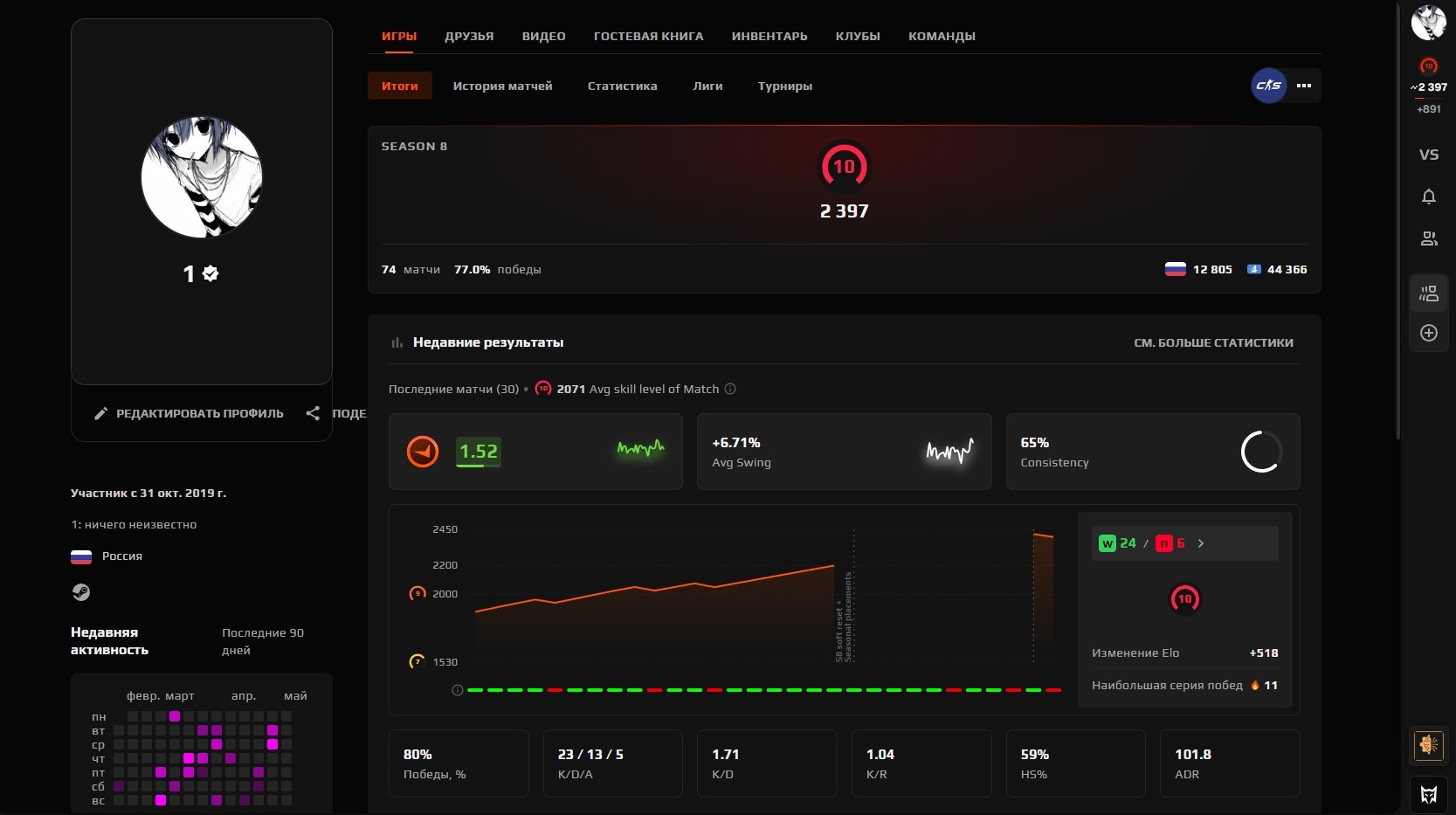Click the 101.8 ADR stat card
This screenshot has height=815, width=1456.
tap(1230, 763)
